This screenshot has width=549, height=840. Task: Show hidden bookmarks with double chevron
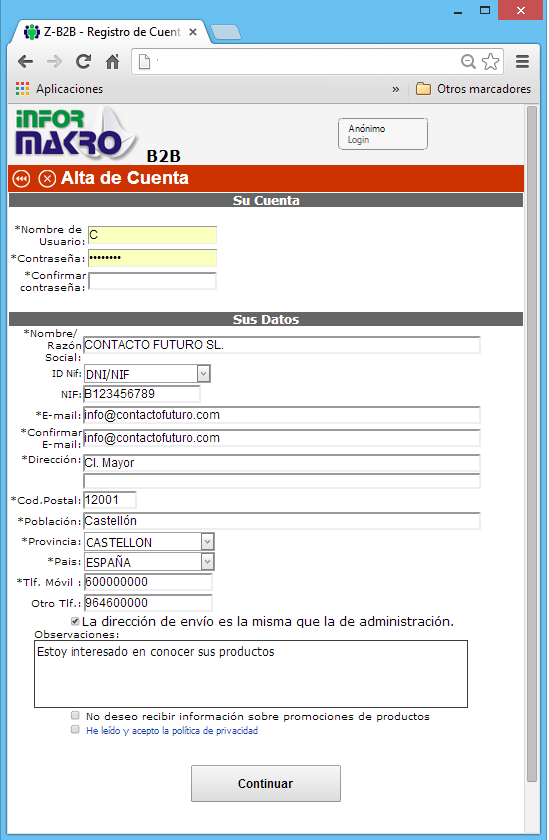point(395,89)
